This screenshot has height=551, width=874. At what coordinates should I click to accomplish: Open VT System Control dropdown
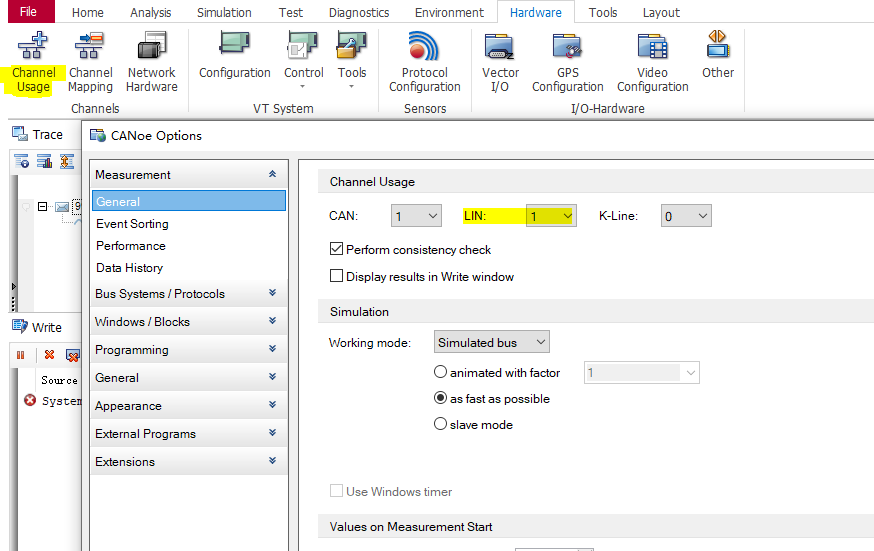click(303, 60)
